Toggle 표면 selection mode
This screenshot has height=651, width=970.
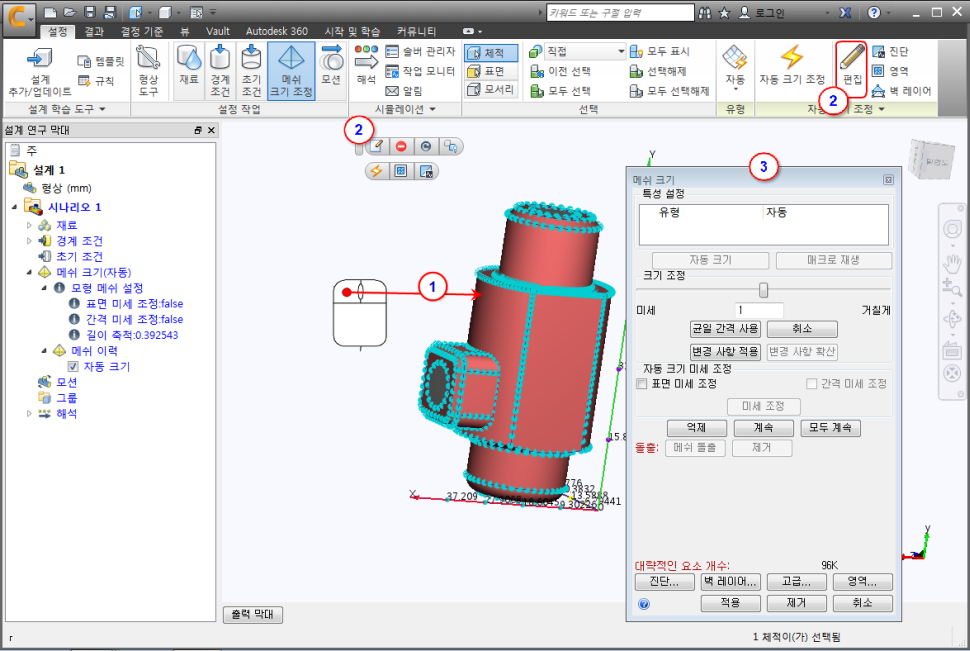coord(491,71)
